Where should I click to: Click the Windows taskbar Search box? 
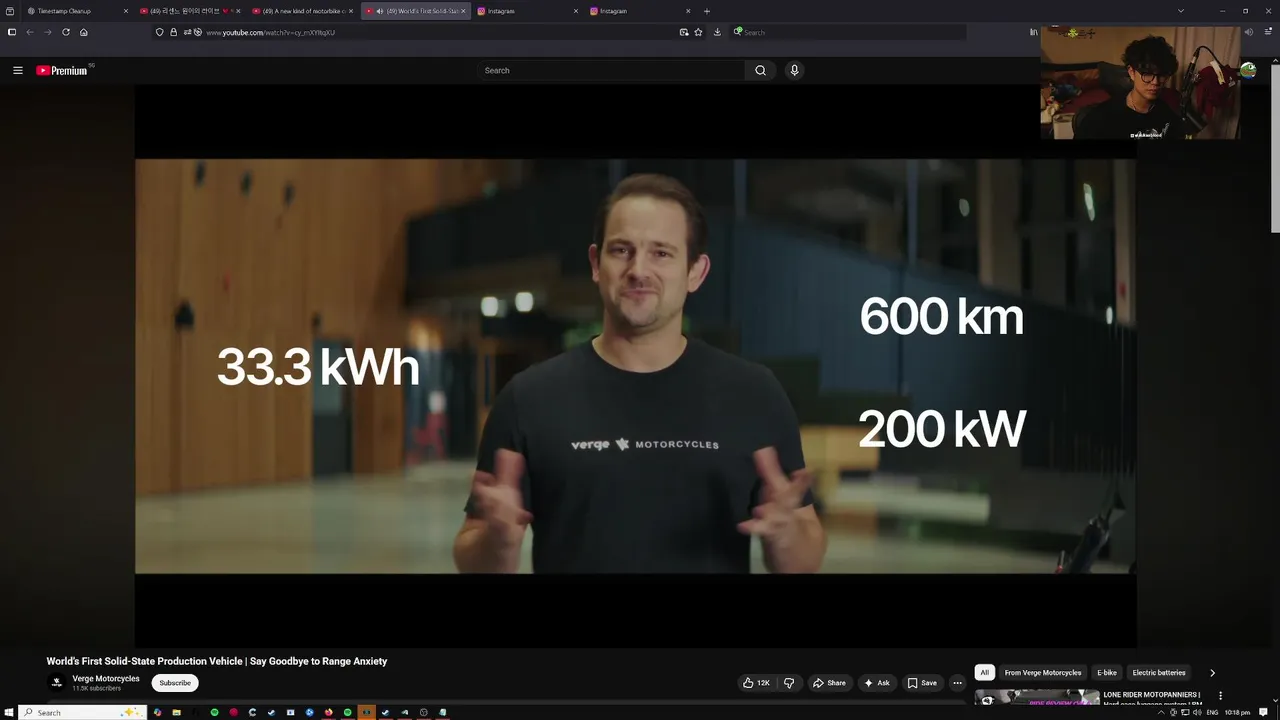pyautogui.click(x=83, y=712)
